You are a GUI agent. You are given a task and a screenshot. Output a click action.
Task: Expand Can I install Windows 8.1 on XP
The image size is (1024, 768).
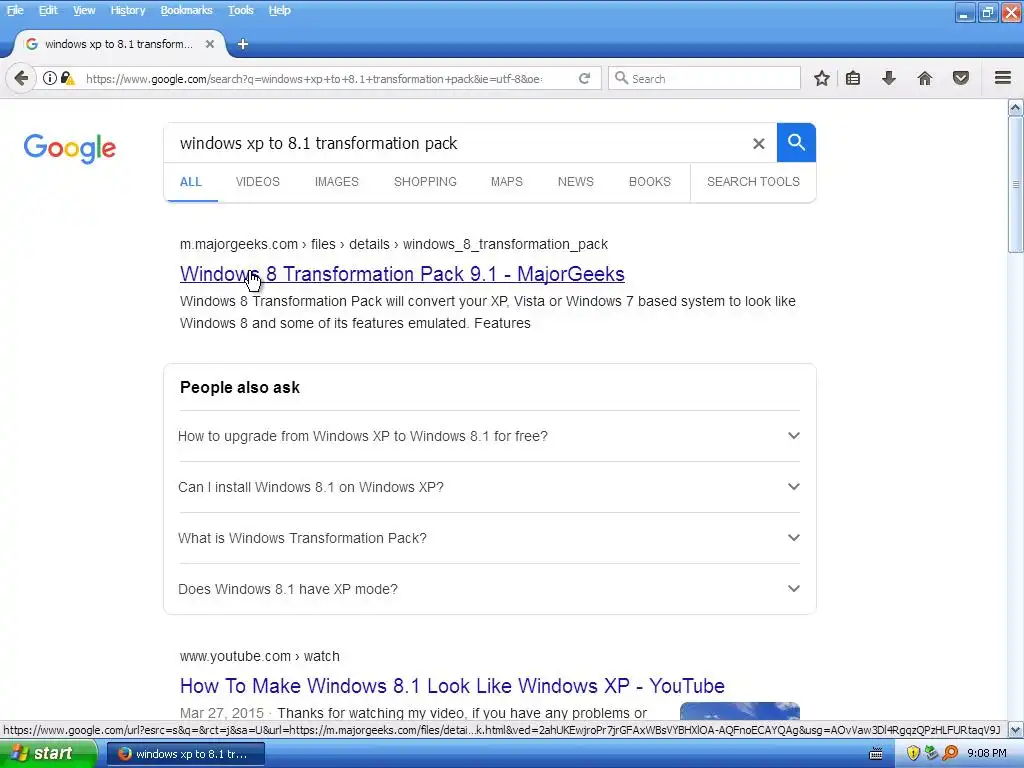[489, 487]
